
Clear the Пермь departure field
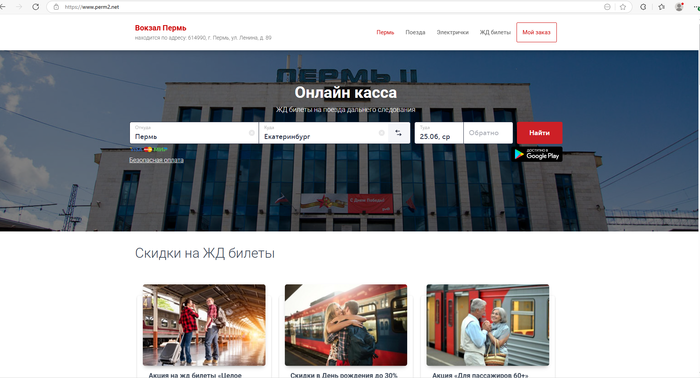[x=252, y=133]
